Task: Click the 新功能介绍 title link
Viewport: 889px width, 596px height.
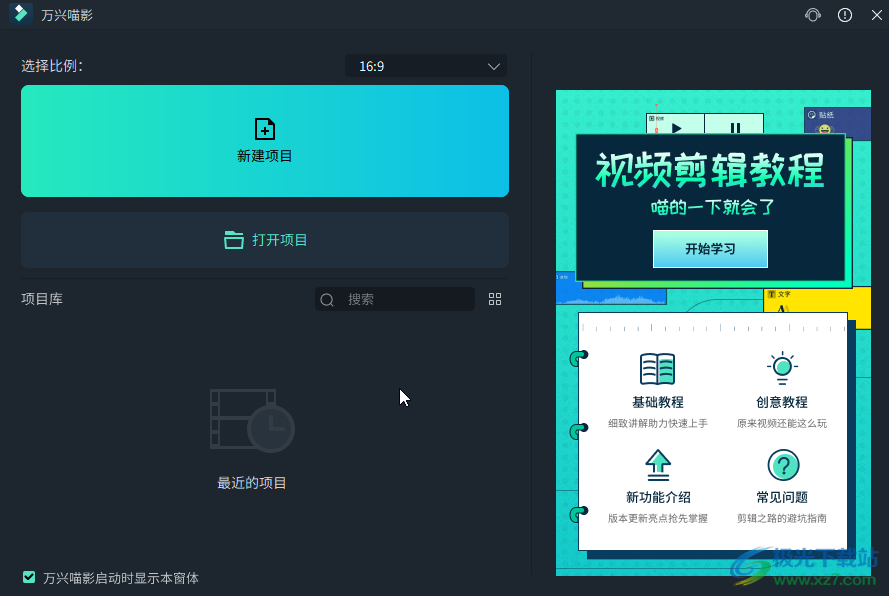Action: pos(658,497)
